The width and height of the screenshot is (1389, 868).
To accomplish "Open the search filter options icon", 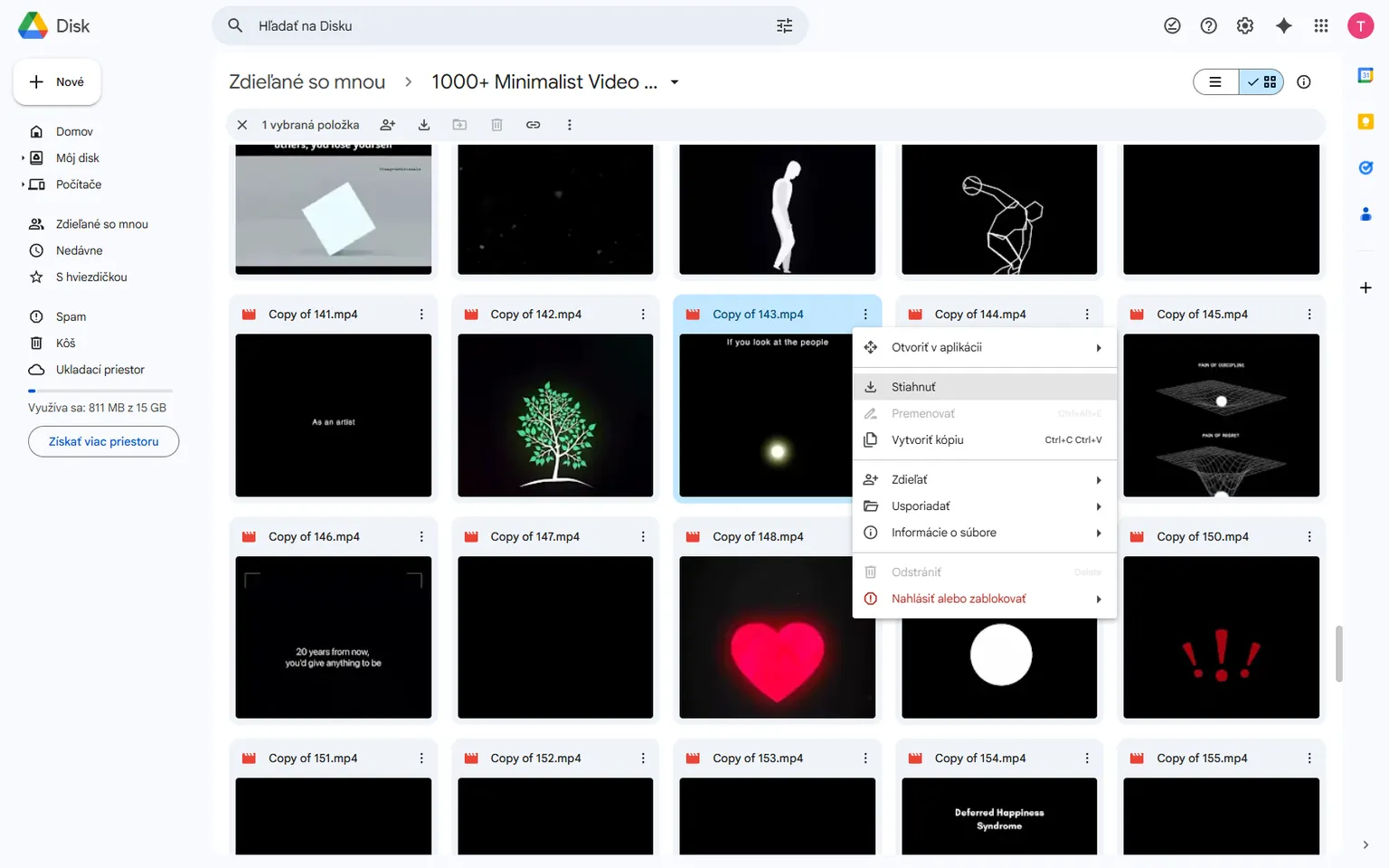I will pos(784,26).
